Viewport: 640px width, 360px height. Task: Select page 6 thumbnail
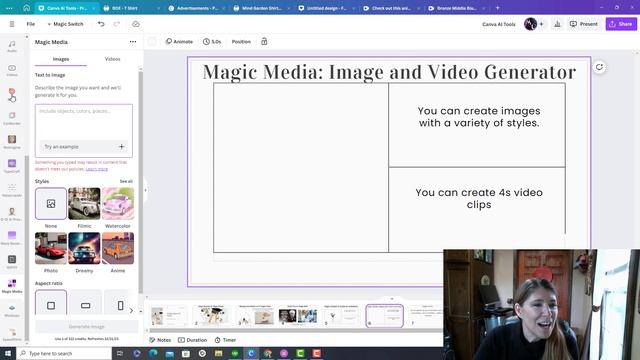[384, 316]
